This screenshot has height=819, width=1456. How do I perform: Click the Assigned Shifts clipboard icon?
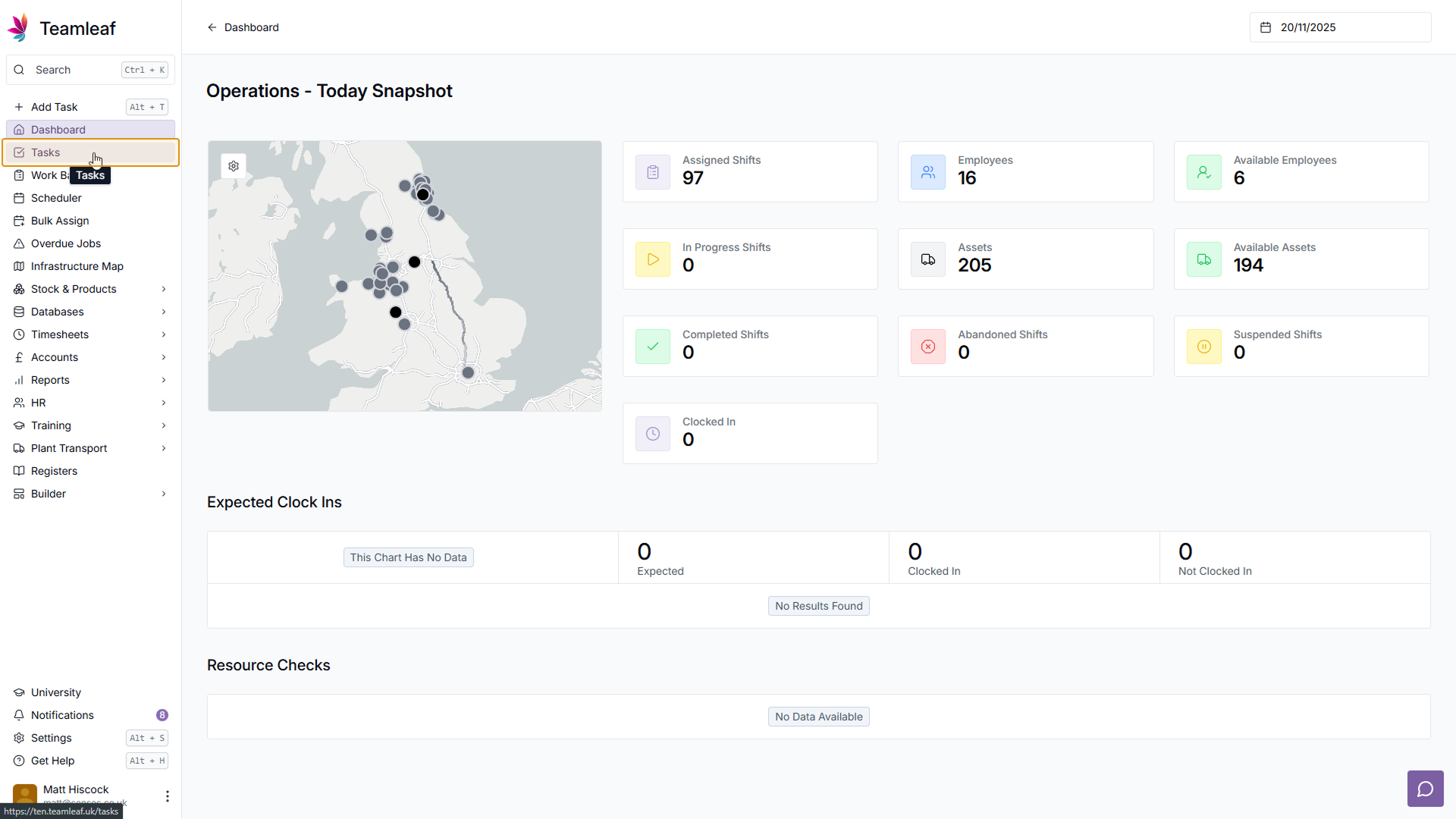click(x=652, y=172)
